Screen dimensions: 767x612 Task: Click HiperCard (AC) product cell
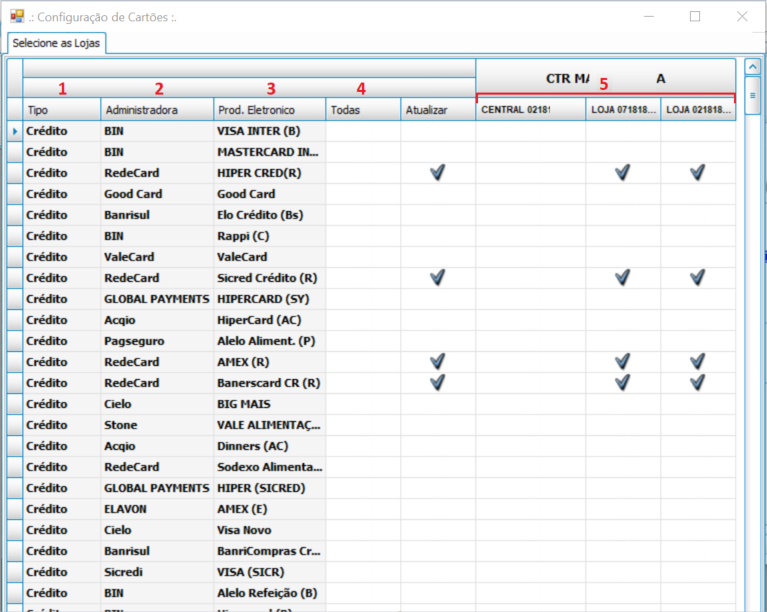(270, 320)
